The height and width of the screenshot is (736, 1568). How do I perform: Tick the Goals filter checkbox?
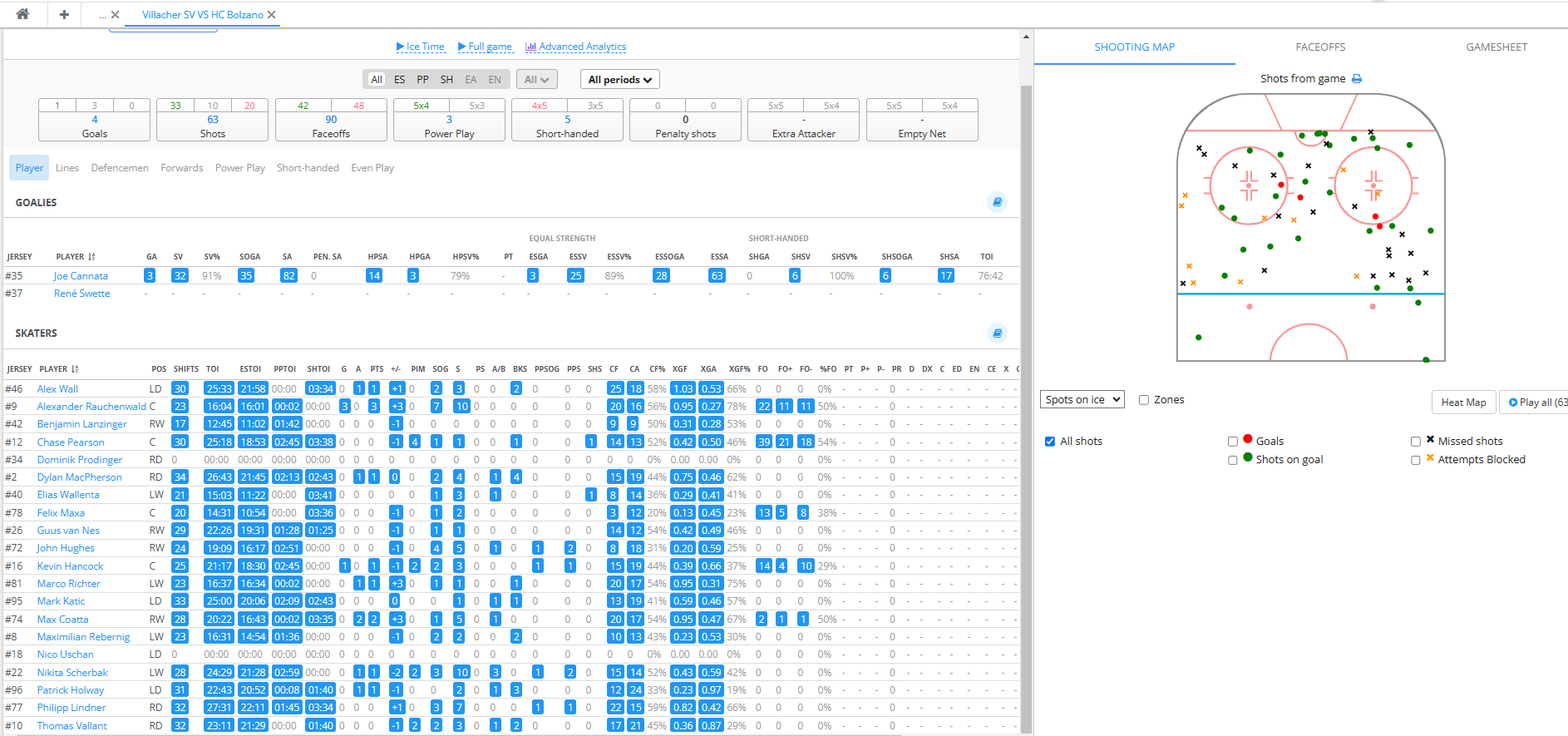coord(1233,442)
